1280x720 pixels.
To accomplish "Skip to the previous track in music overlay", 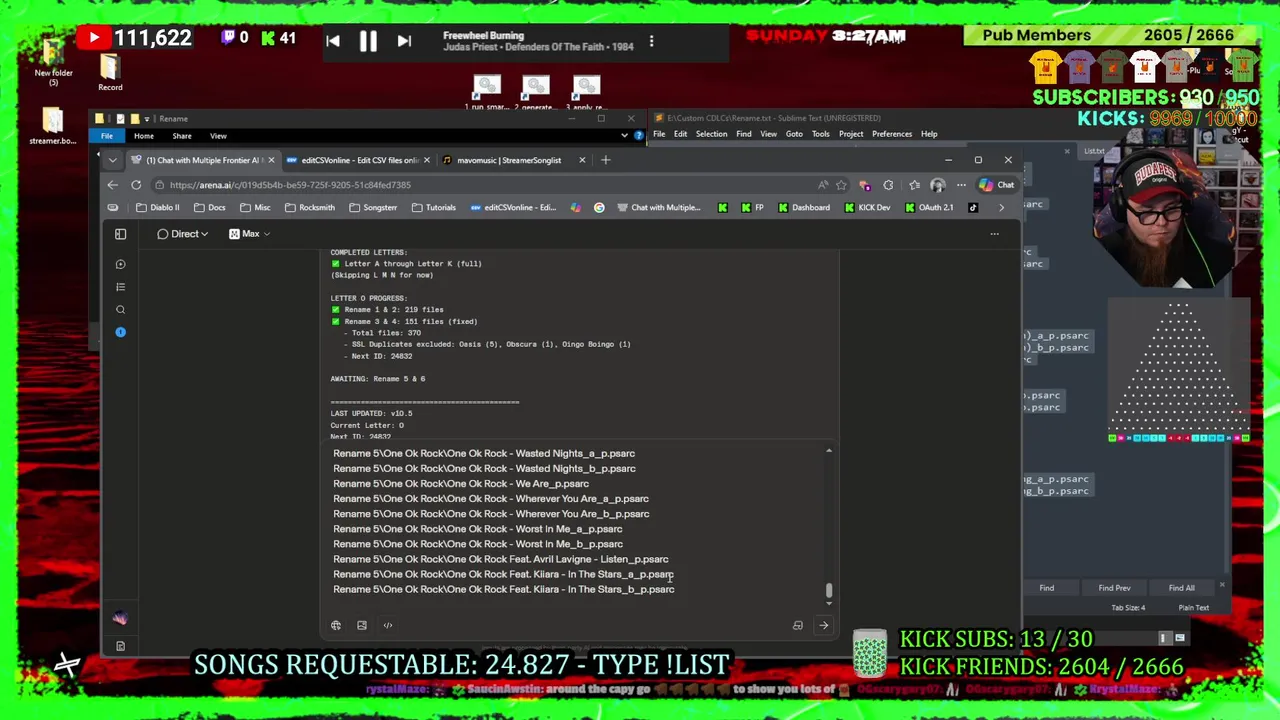I will coord(333,41).
